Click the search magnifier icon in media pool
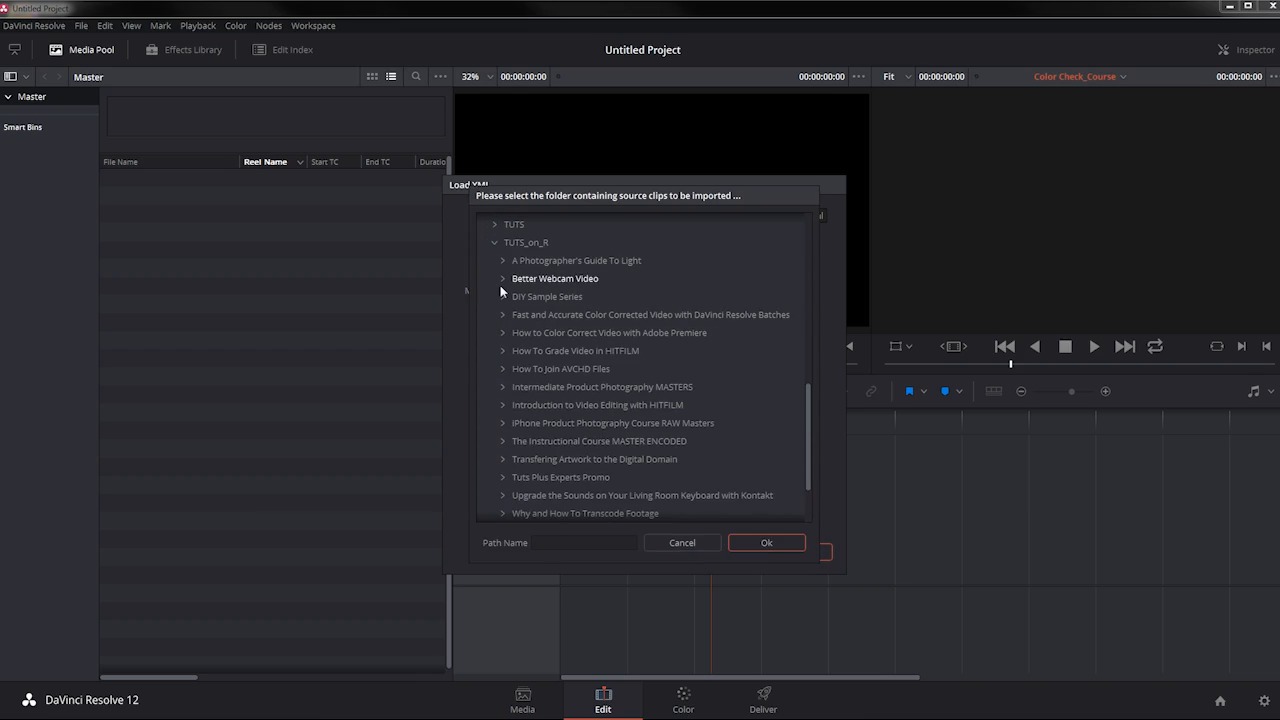Screen dimensions: 1280x720 [x=416, y=77]
